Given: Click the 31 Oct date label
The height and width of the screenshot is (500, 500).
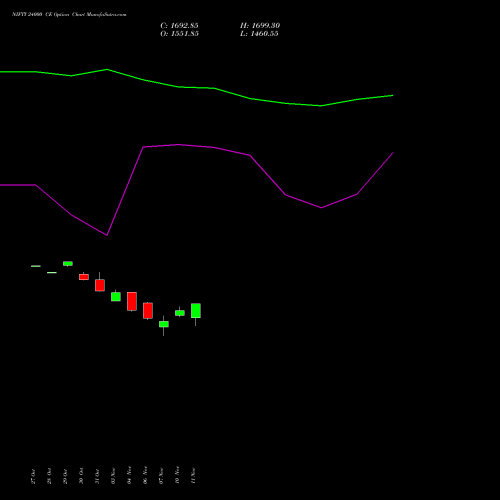Looking at the screenshot, I should 97,476.
